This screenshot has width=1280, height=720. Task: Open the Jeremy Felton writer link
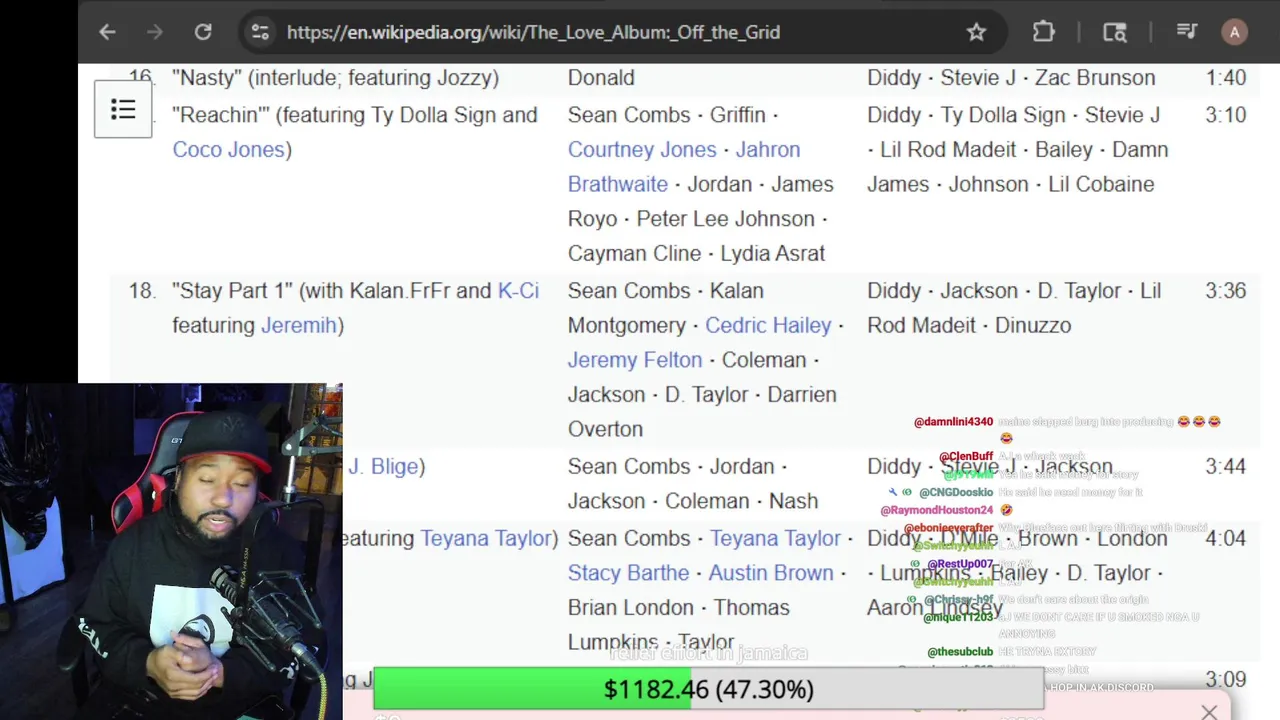click(635, 359)
